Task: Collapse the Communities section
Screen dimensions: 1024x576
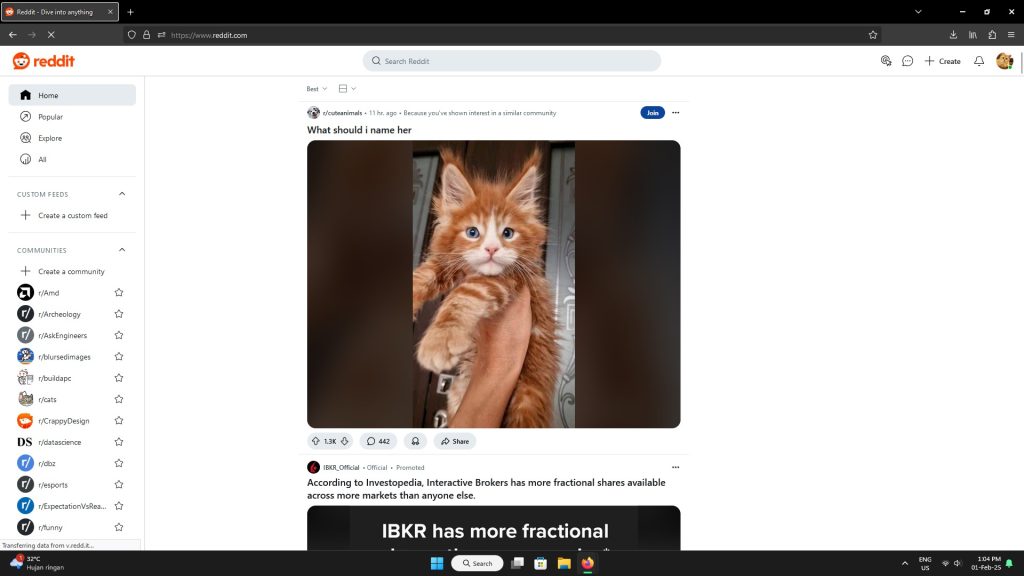Action: click(122, 250)
